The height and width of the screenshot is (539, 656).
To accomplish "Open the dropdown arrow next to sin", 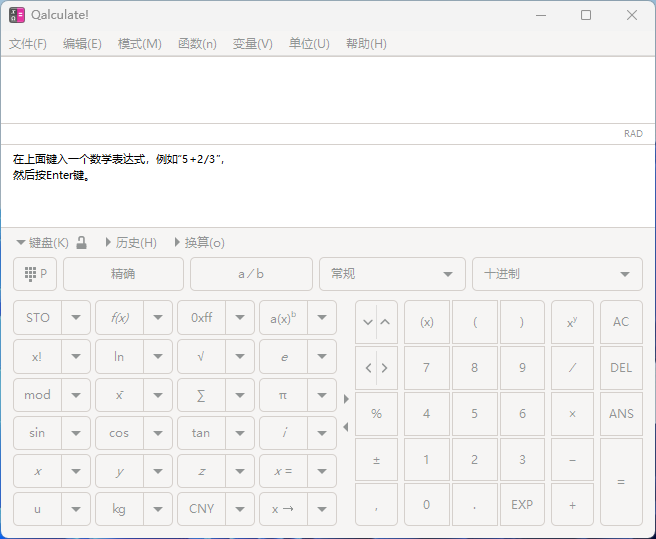I will click(x=76, y=433).
